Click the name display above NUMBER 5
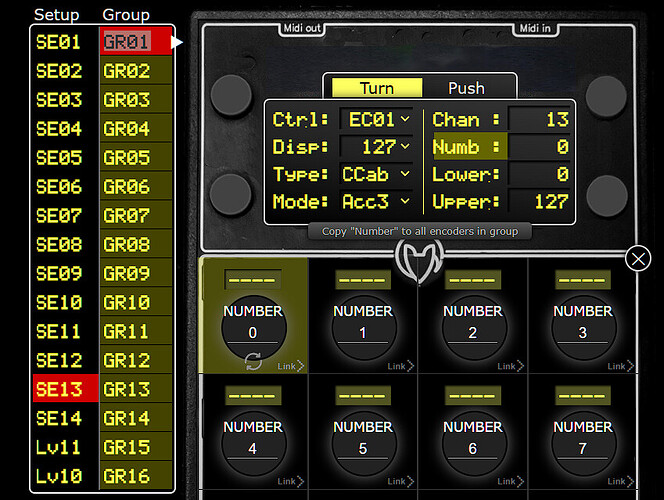This screenshot has height=500, width=664. coord(363,395)
